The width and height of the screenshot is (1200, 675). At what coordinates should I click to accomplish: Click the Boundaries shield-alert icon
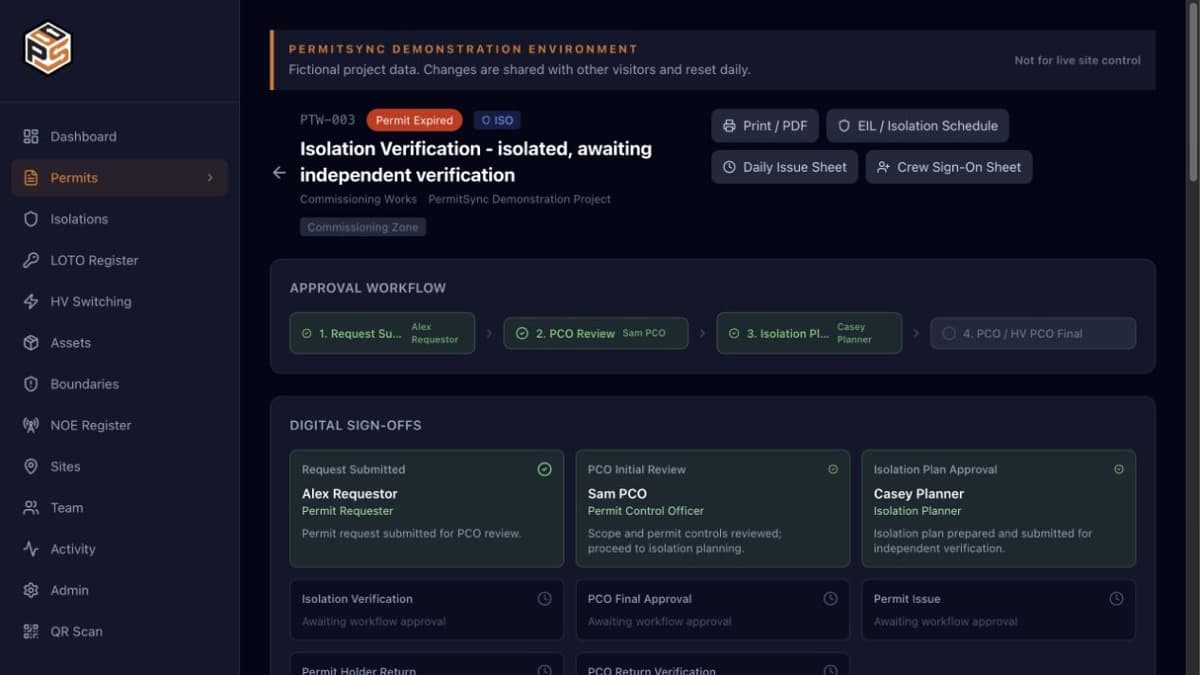click(x=31, y=384)
